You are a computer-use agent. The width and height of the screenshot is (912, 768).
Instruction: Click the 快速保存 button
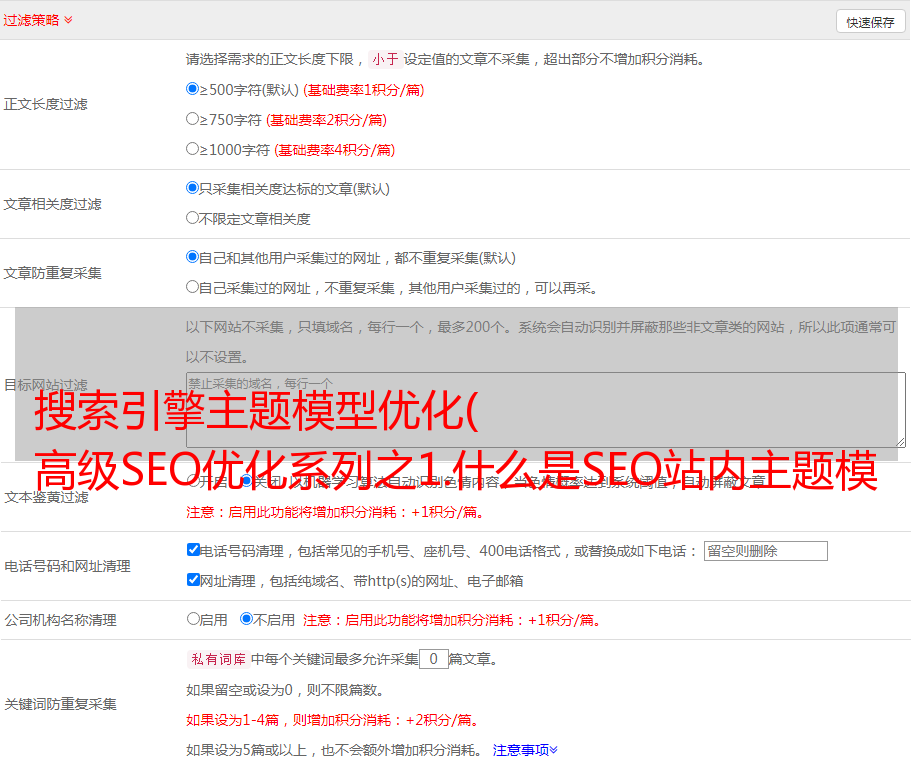pyautogui.click(x=869, y=22)
